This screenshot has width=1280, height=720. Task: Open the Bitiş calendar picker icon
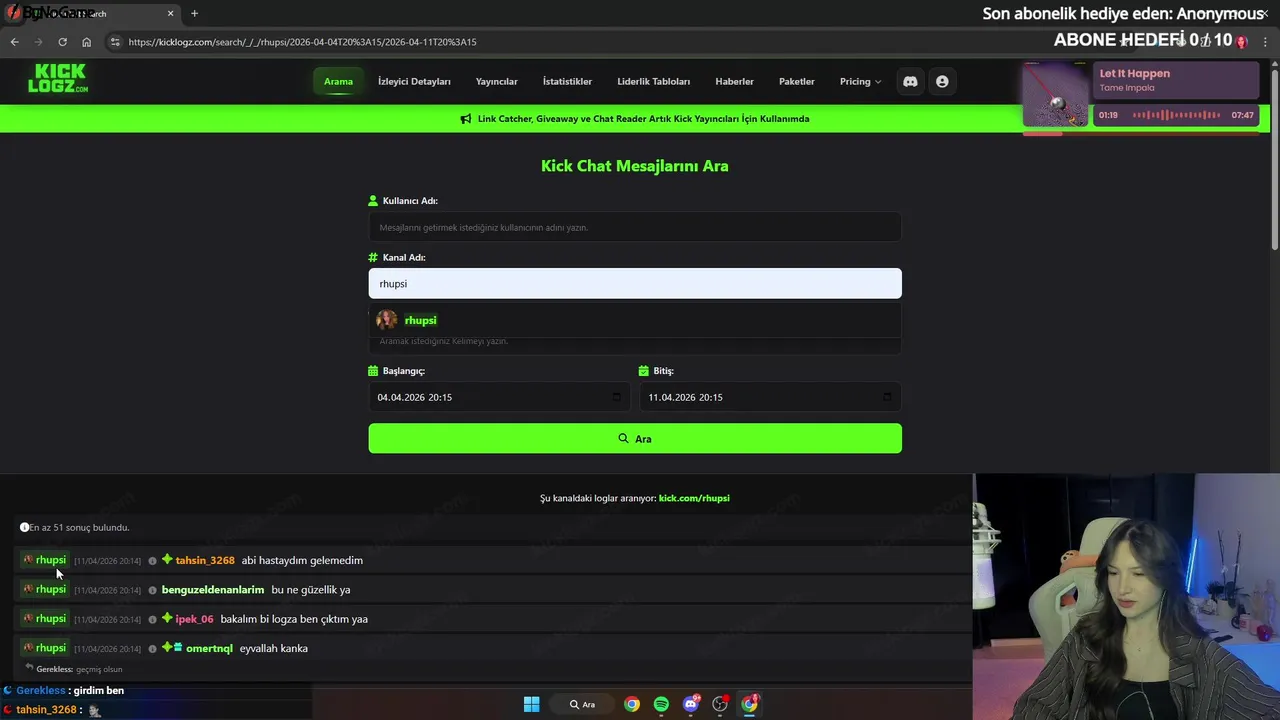coord(887,397)
